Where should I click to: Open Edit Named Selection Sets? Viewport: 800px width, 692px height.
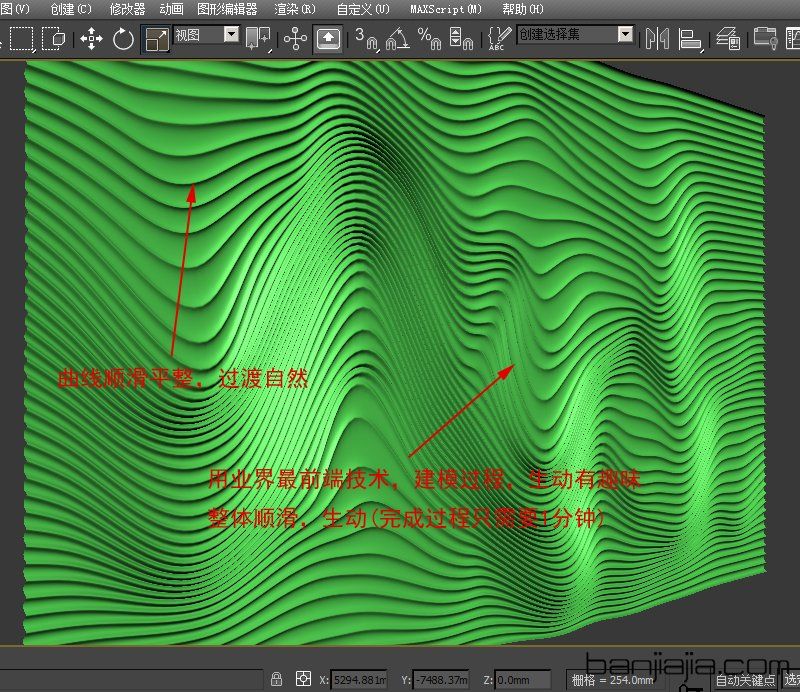(499, 39)
